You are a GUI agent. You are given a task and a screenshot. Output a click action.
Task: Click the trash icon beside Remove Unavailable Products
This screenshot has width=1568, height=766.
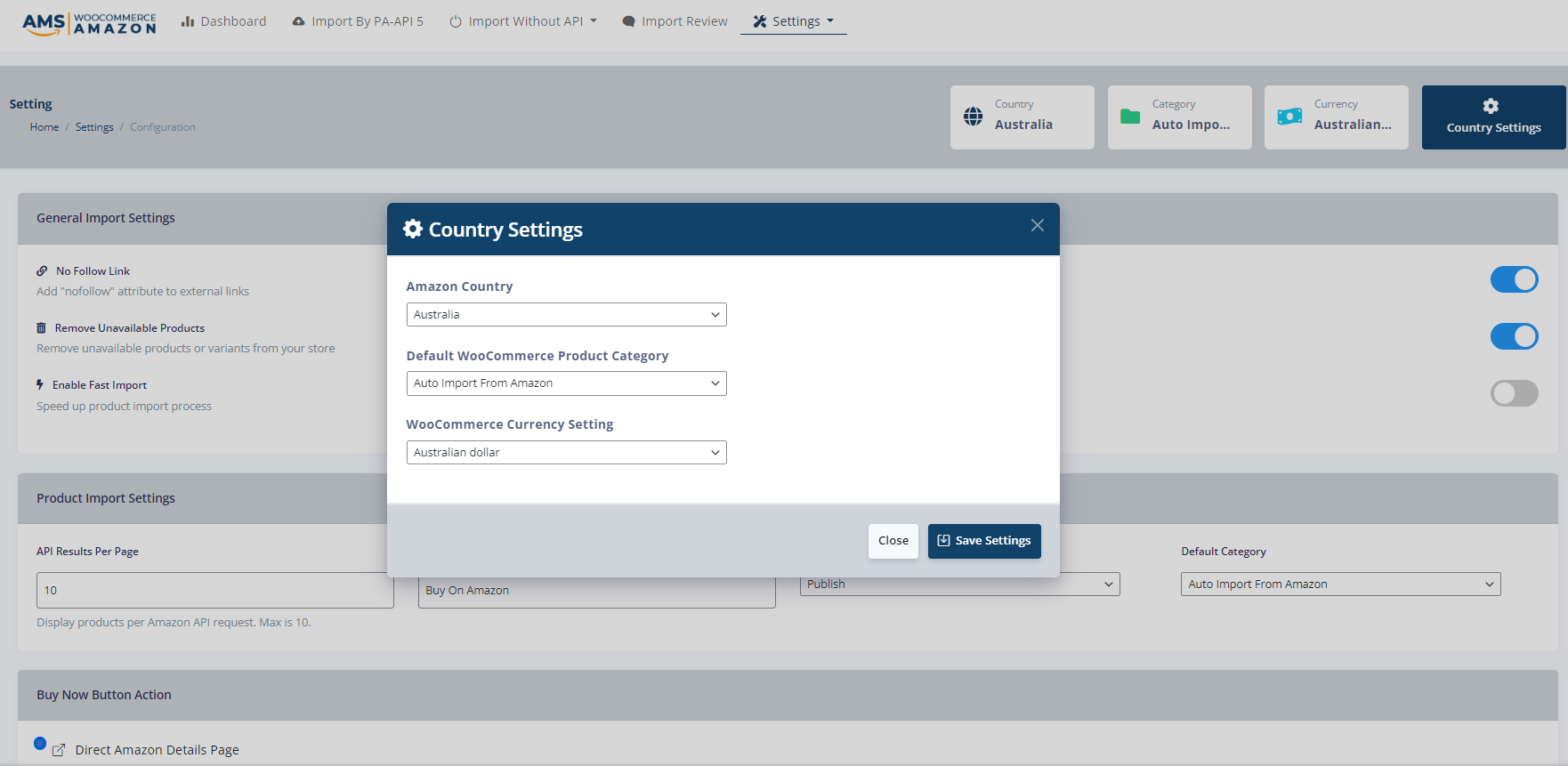[x=41, y=328]
